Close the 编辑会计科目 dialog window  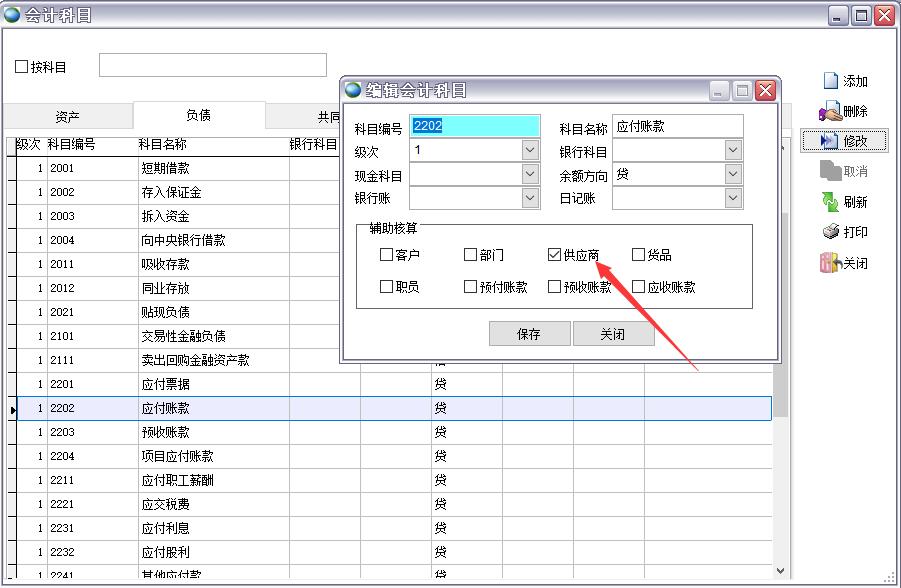click(765, 91)
